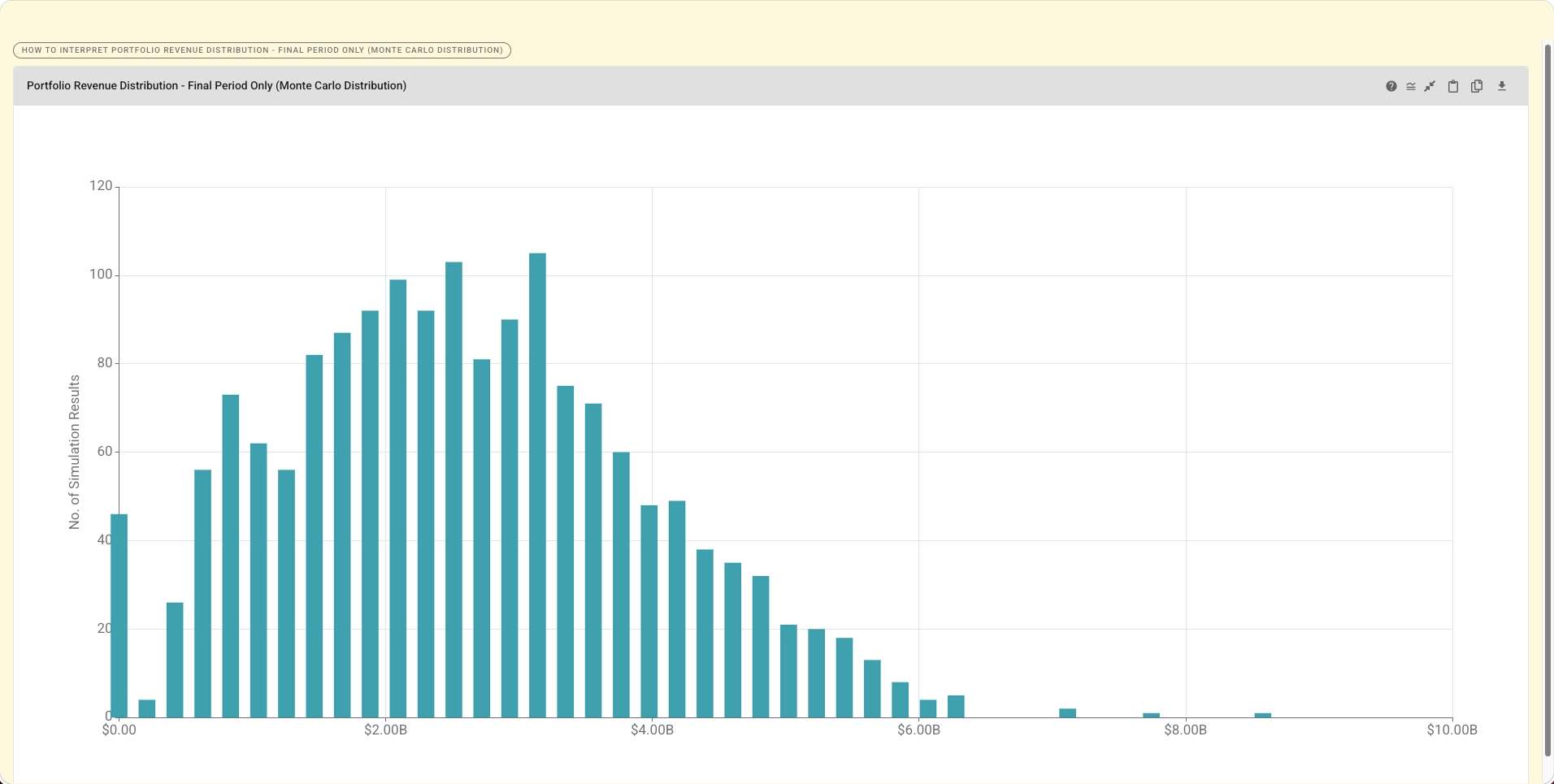Click 'No. of Simulation Results' axis title
The height and width of the screenshot is (784, 1554).
[x=75, y=452]
